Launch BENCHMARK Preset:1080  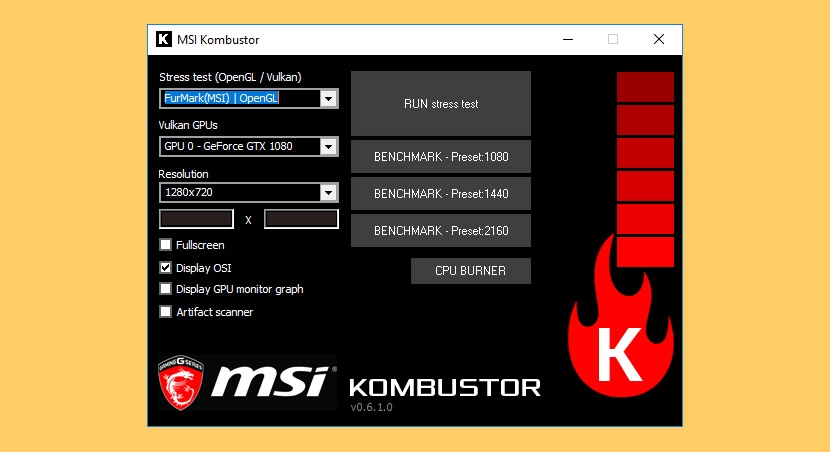coord(441,157)
